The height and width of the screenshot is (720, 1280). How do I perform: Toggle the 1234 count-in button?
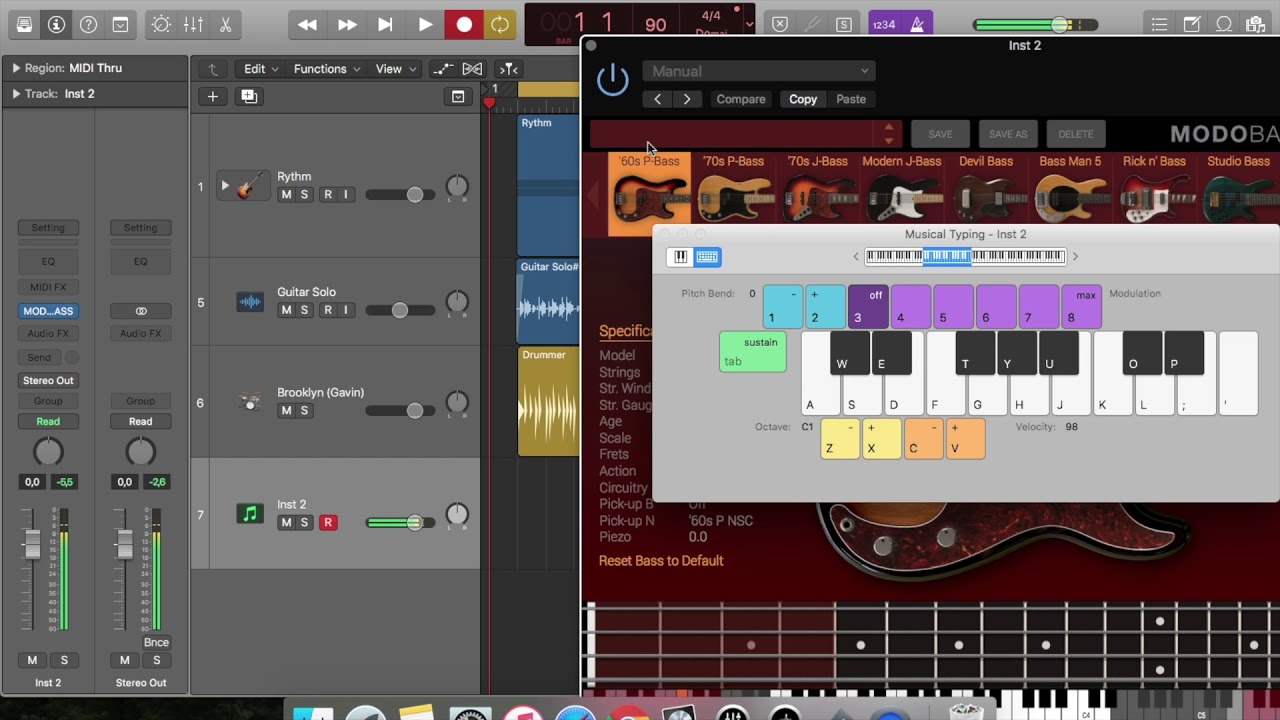pyautogui.click(x=884, y=25)
